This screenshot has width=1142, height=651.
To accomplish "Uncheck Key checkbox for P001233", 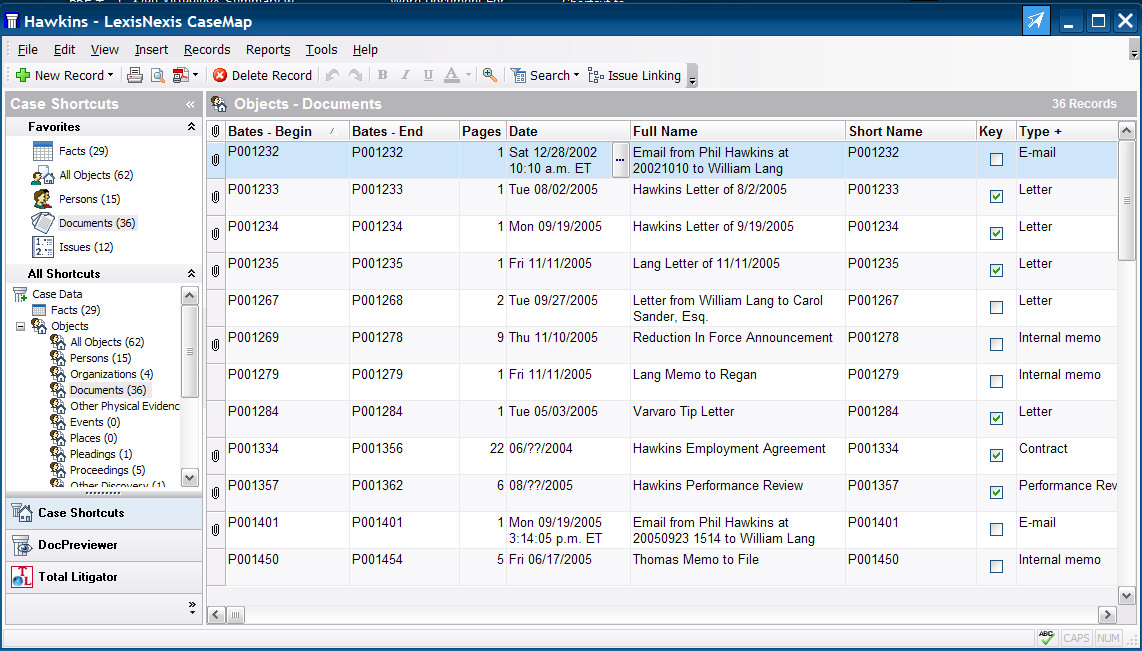I will coord(996,197).
